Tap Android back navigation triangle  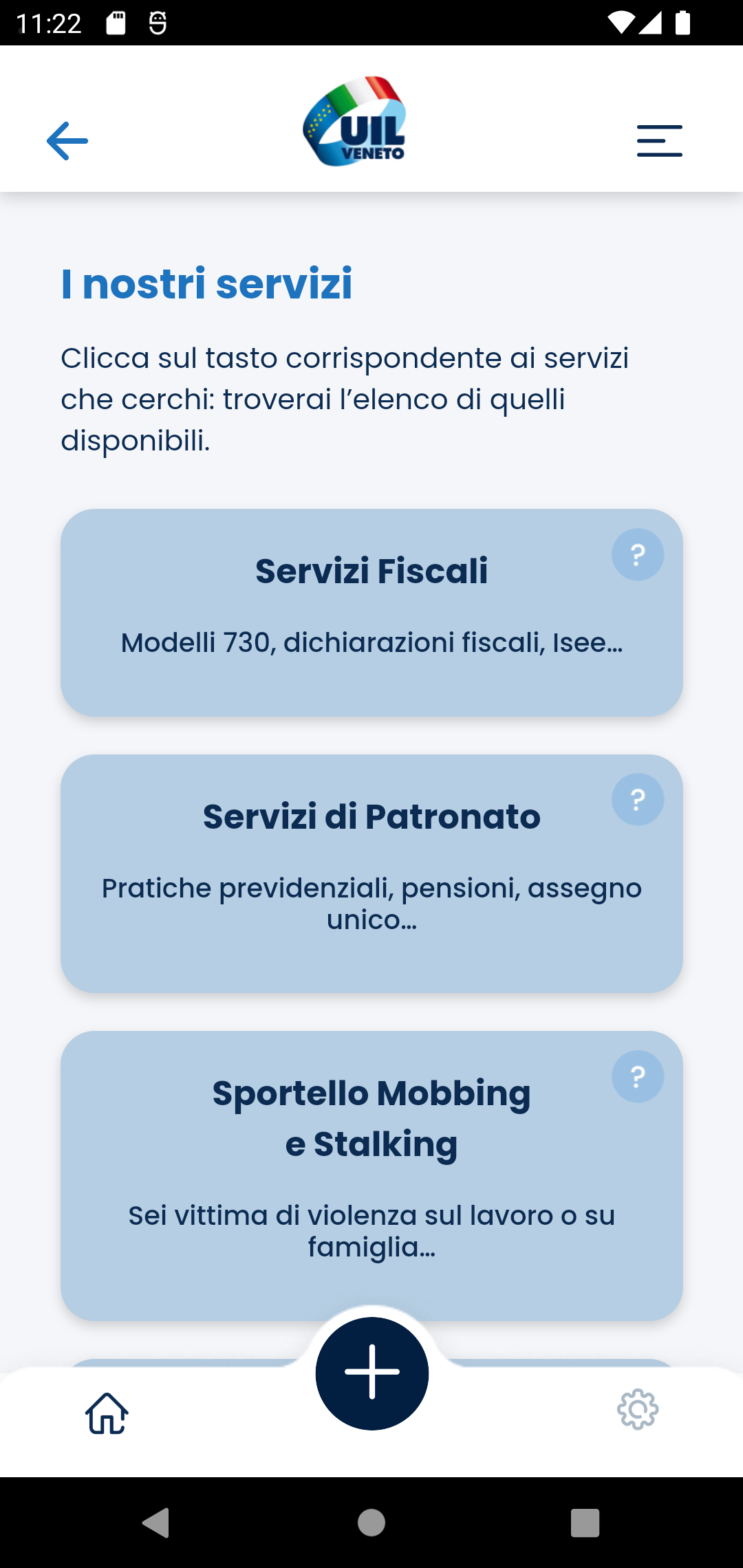tap(156, 1523)
